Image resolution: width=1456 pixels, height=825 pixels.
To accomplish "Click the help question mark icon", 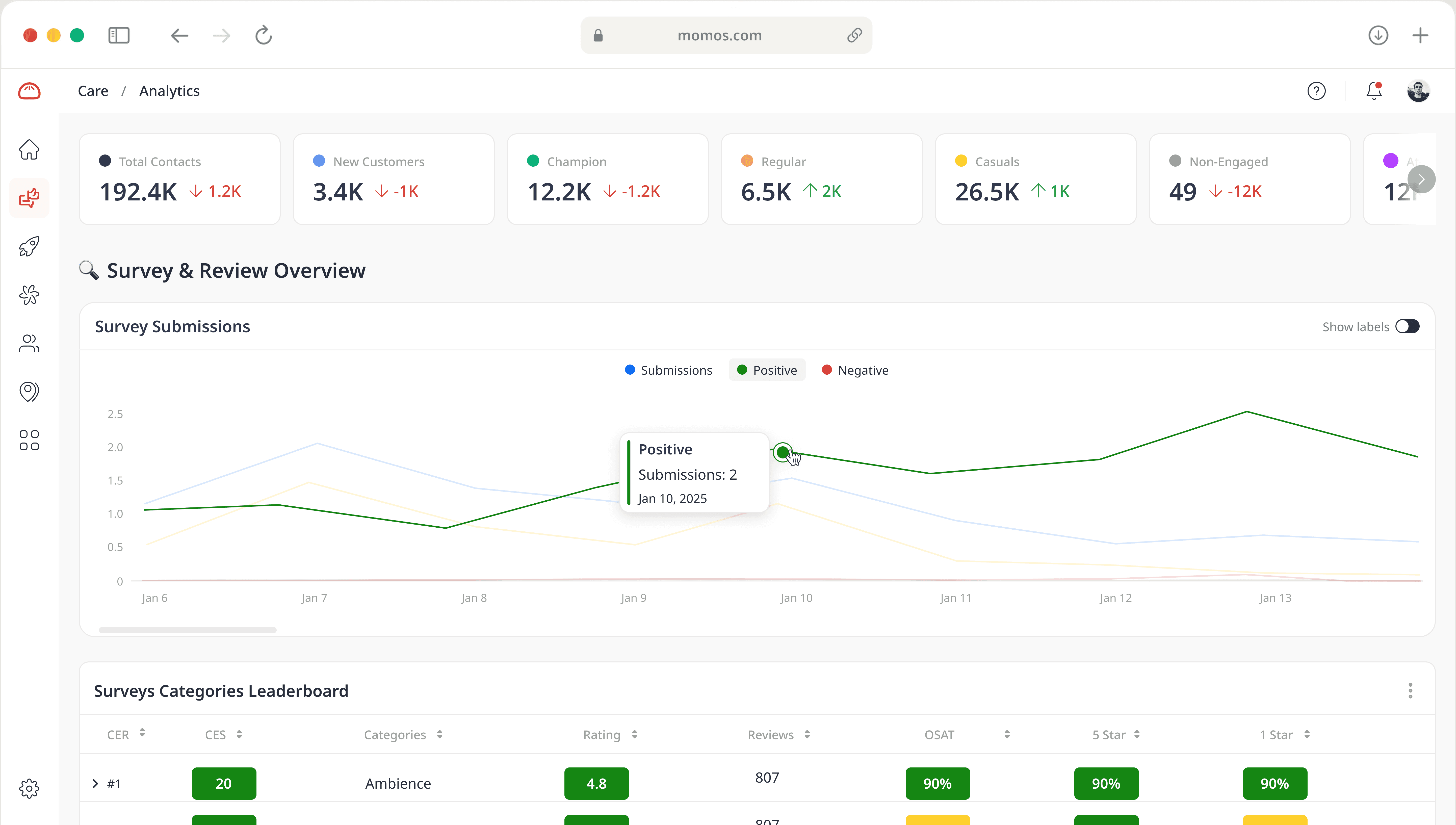I will point(1316,91).
